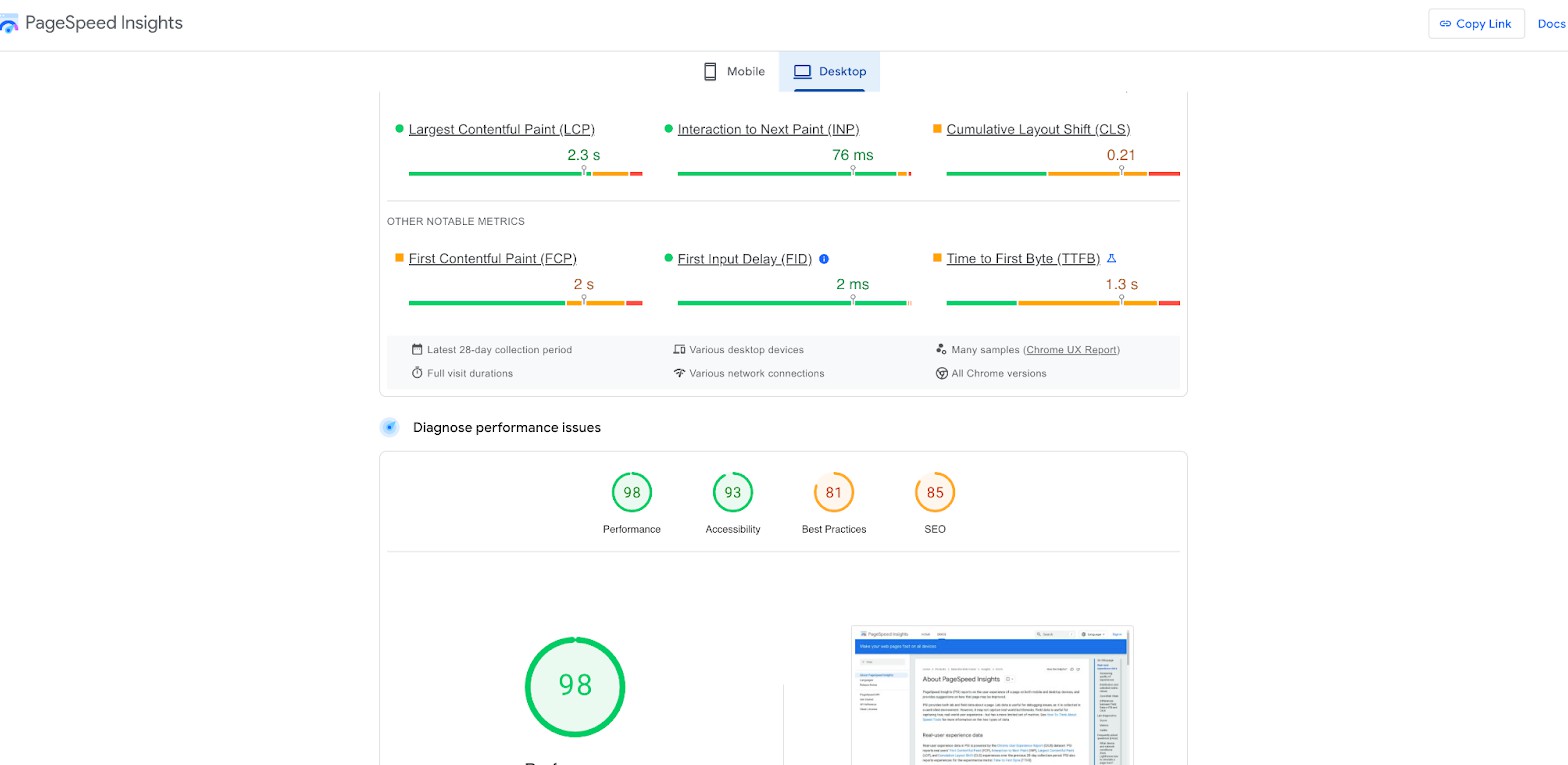1568x765 pixels.
Task: Click the page screenshot thumbnail
Action: coord(992,695)
